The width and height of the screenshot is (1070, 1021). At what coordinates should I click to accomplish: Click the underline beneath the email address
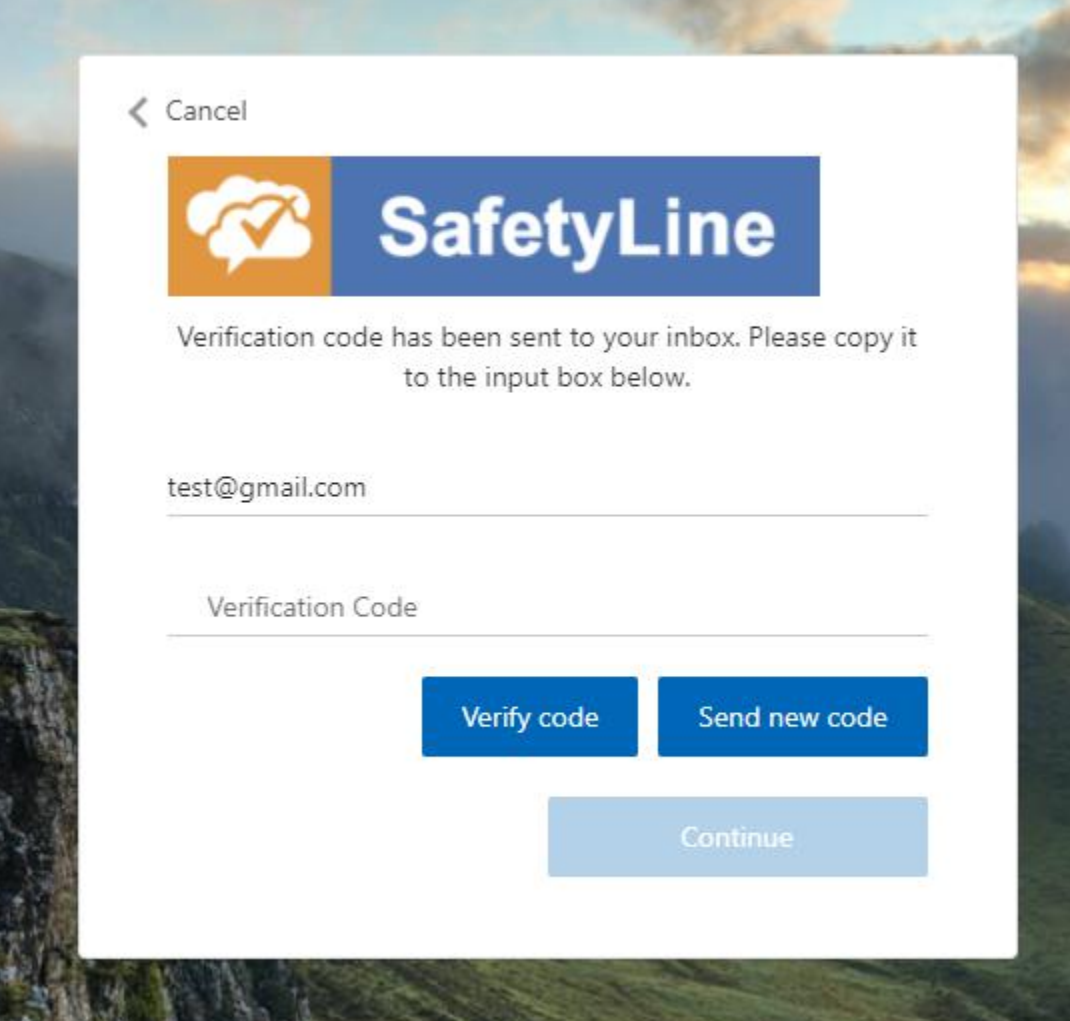(x=547, y=515)
